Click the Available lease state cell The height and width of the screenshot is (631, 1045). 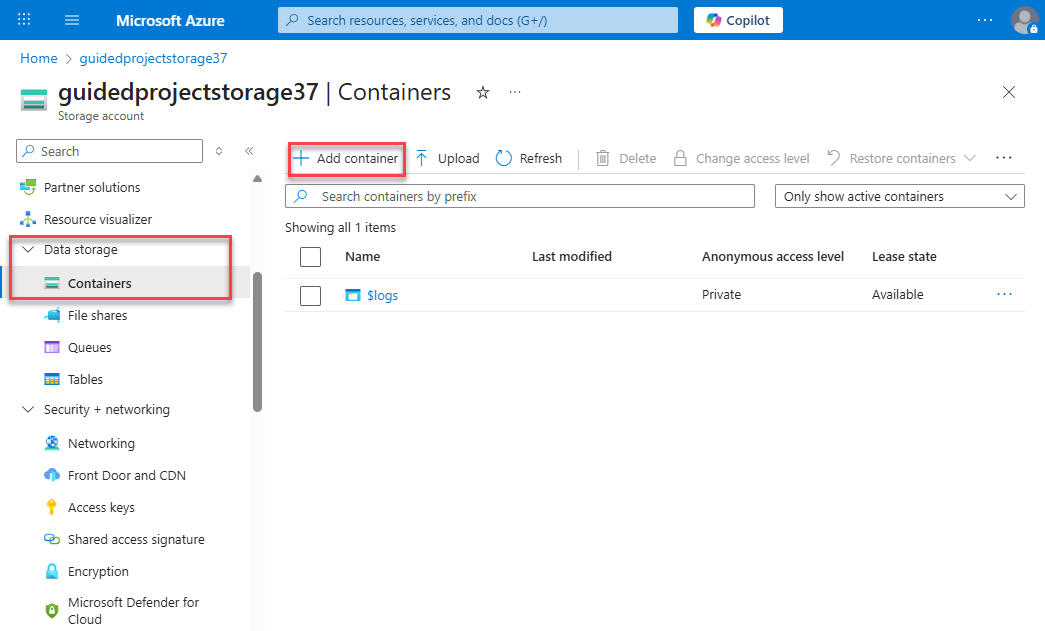tap(898, 295)
